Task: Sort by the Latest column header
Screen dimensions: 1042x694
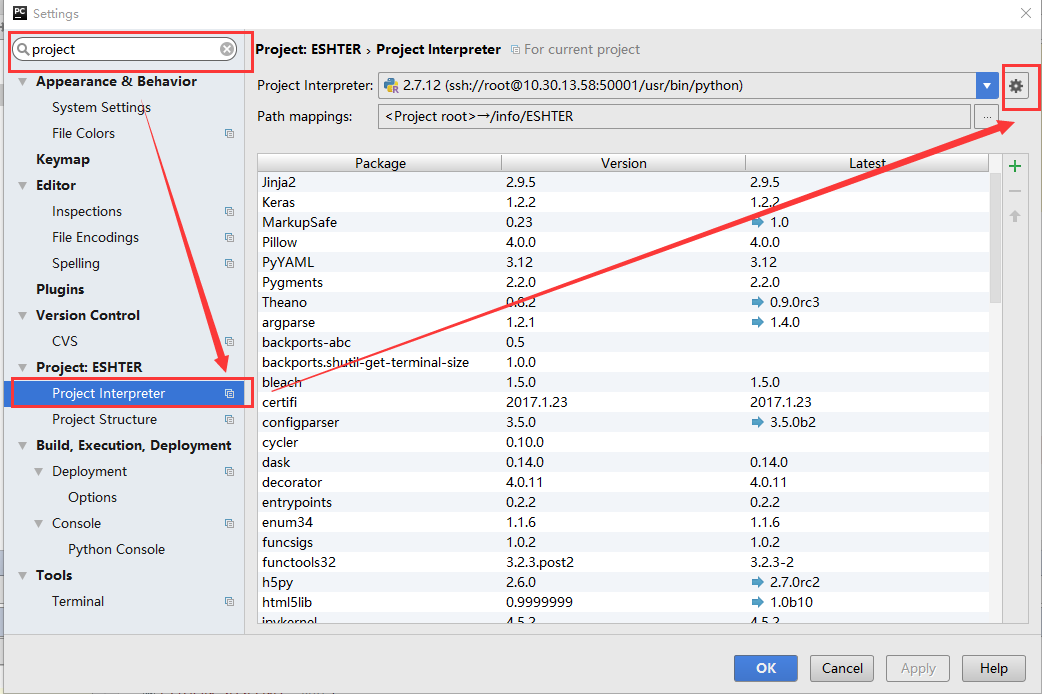Action: (x=867, y=163)
